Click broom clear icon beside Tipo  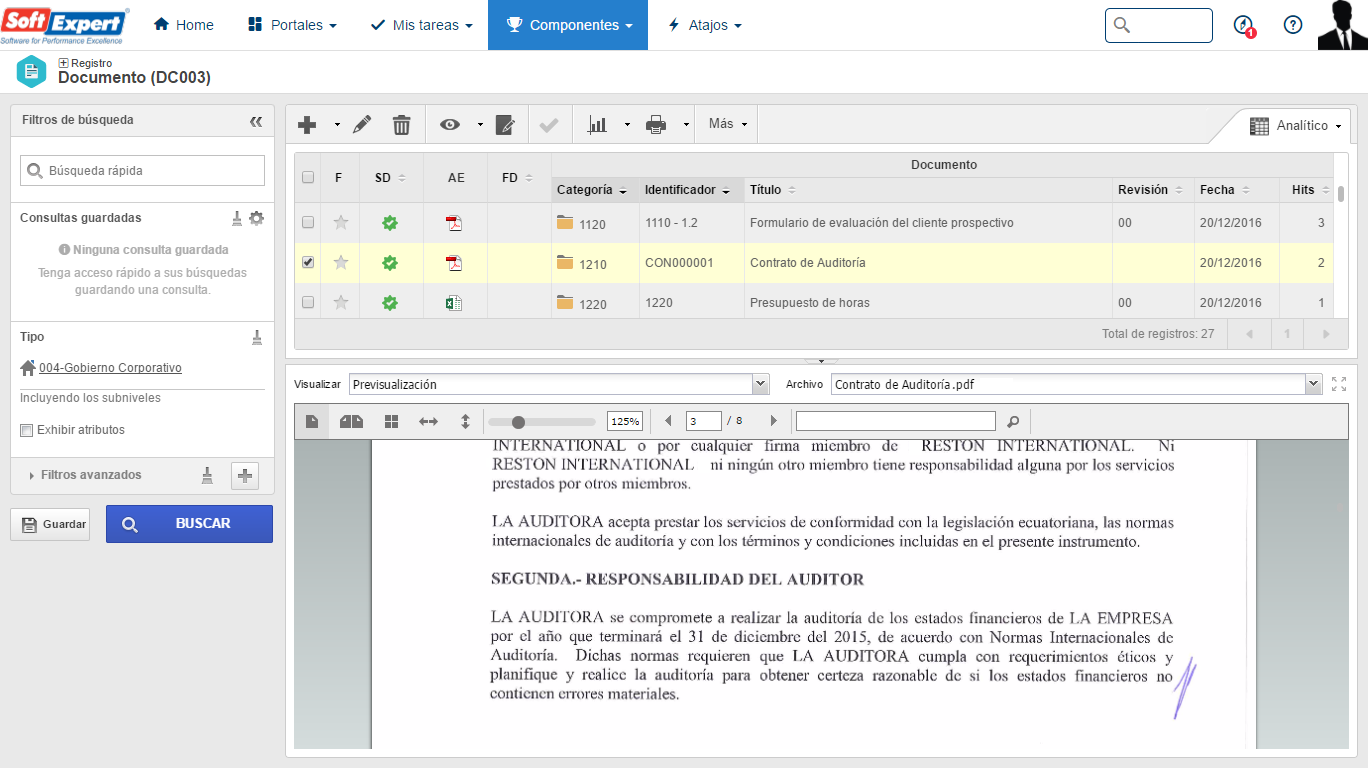(257, 337)
